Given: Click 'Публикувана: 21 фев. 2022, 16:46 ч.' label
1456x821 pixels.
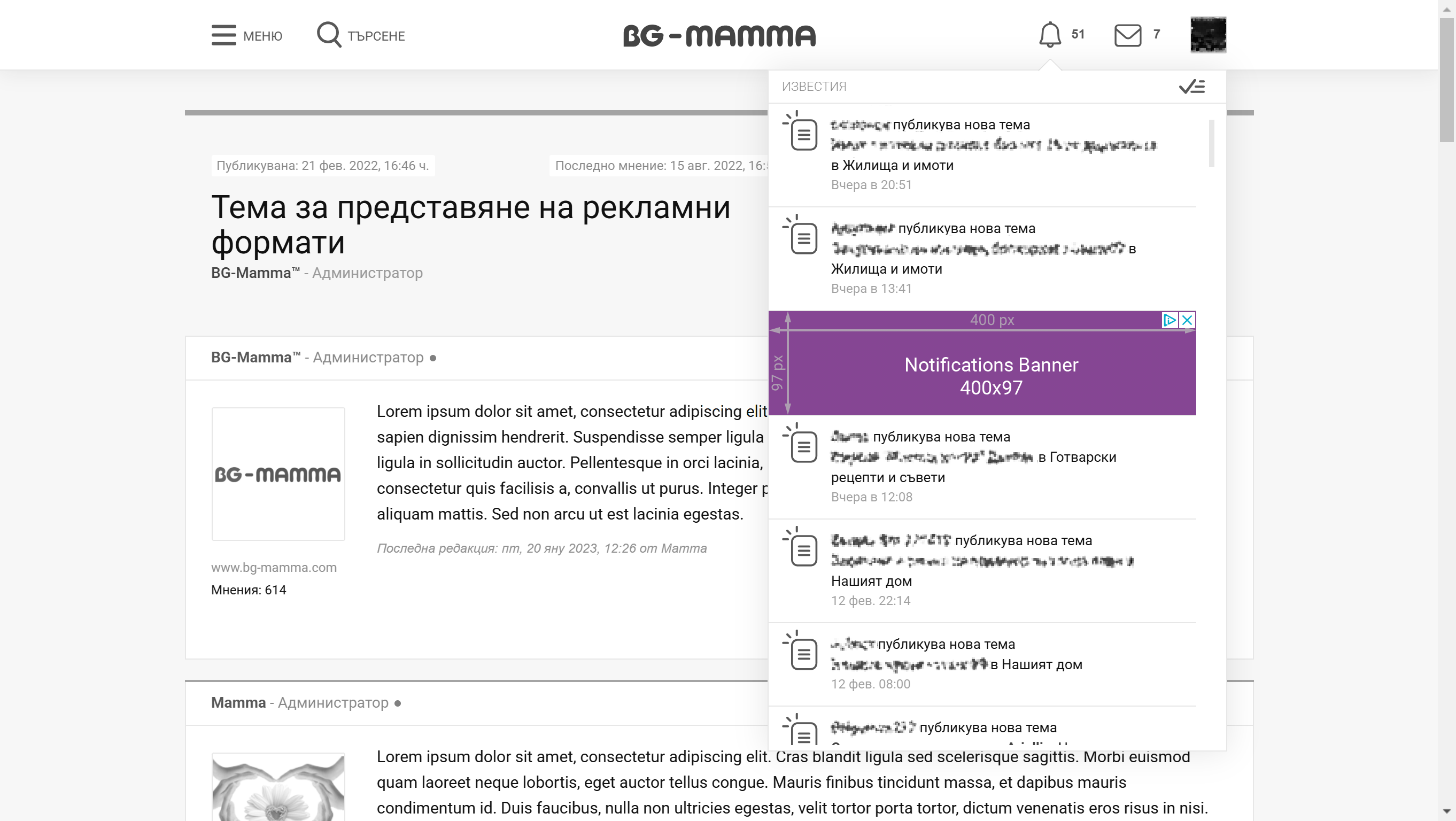Looking at the screenshot, I should point(323,166).
